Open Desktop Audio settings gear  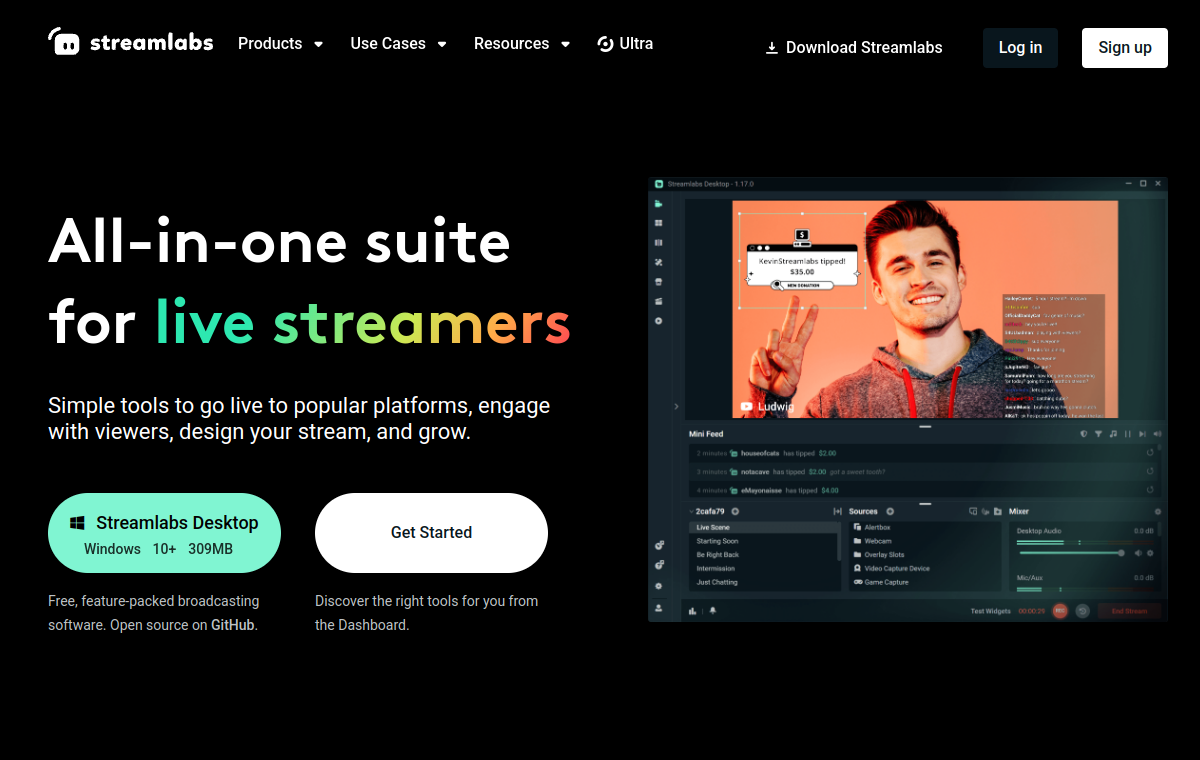[x=1150, y=553]
